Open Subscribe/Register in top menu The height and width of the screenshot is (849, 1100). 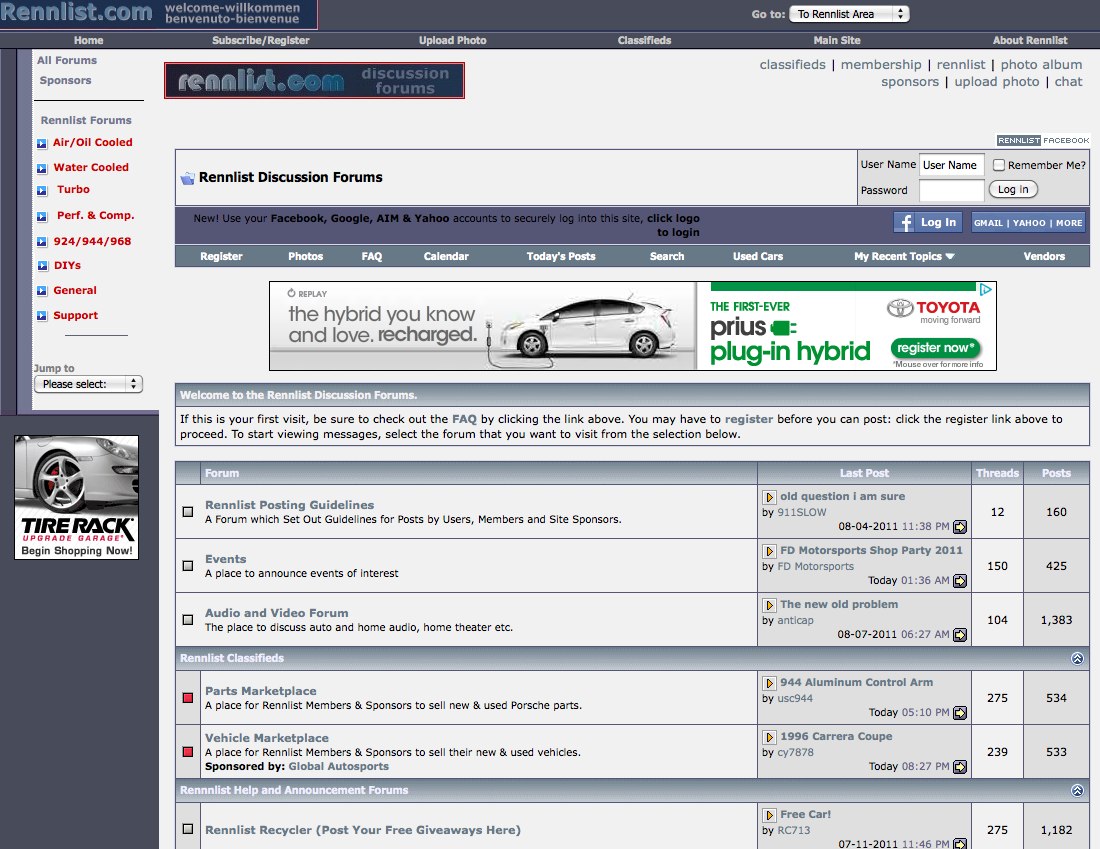point(260,41)
